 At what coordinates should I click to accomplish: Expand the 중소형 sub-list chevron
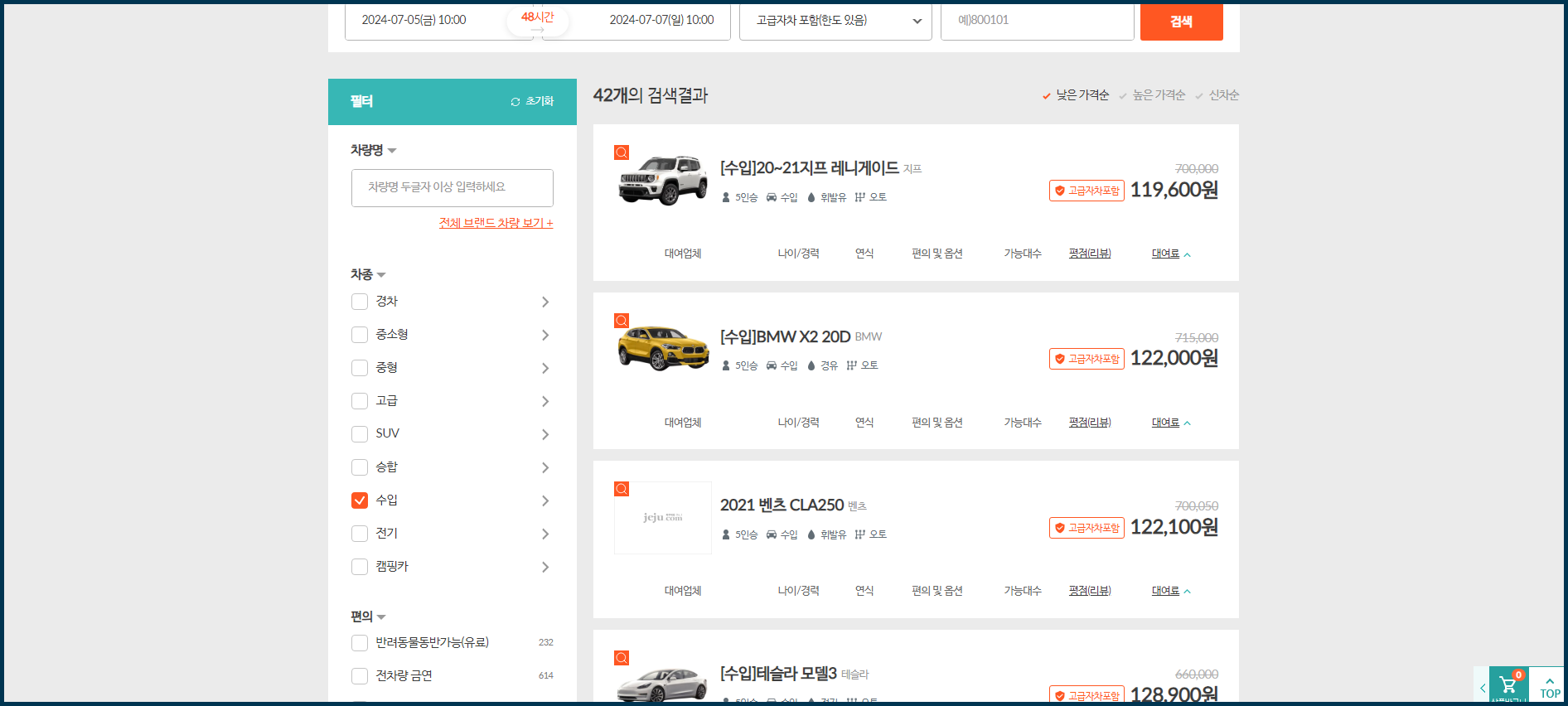(x=545, y=335)
